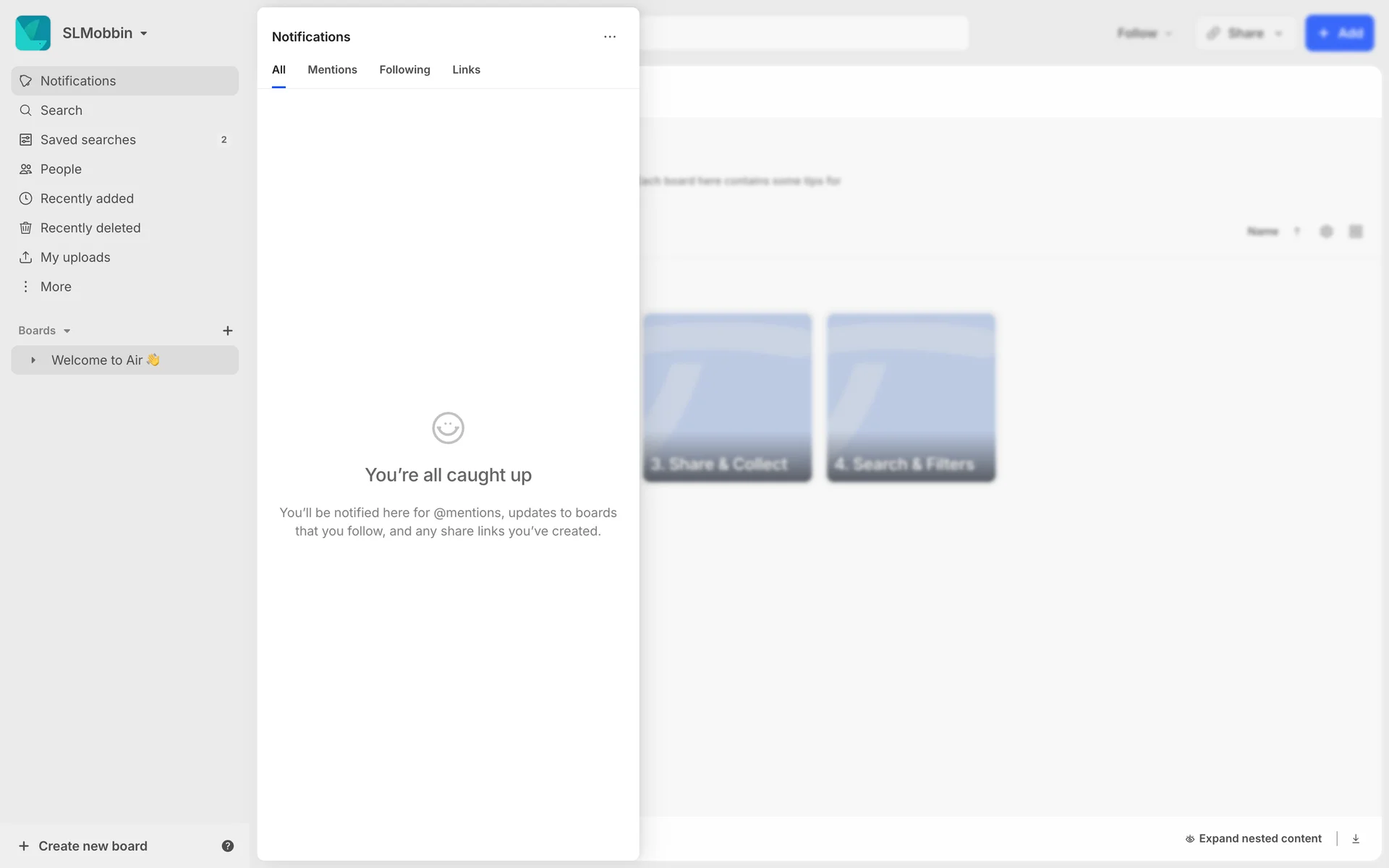Open the More sidebar menu
Screen dimensions: 1389x868
[x=55, y=287]
